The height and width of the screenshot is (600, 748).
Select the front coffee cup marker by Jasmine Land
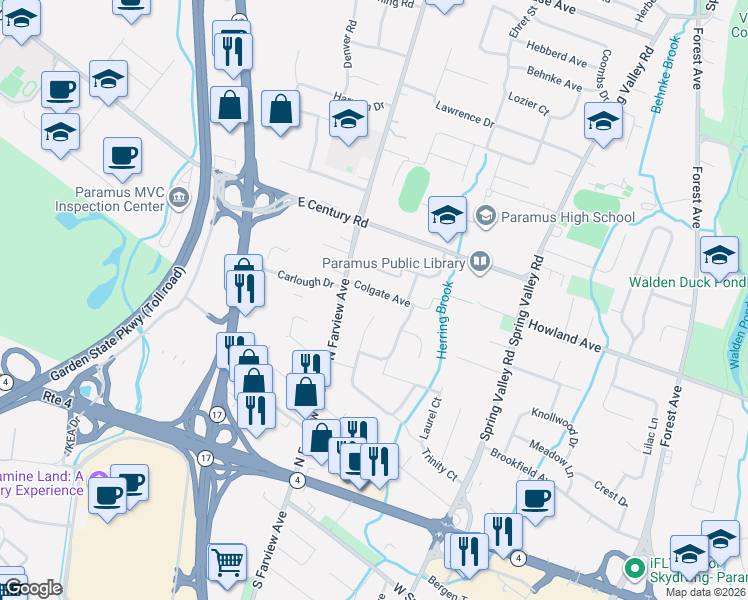[107, 497]
